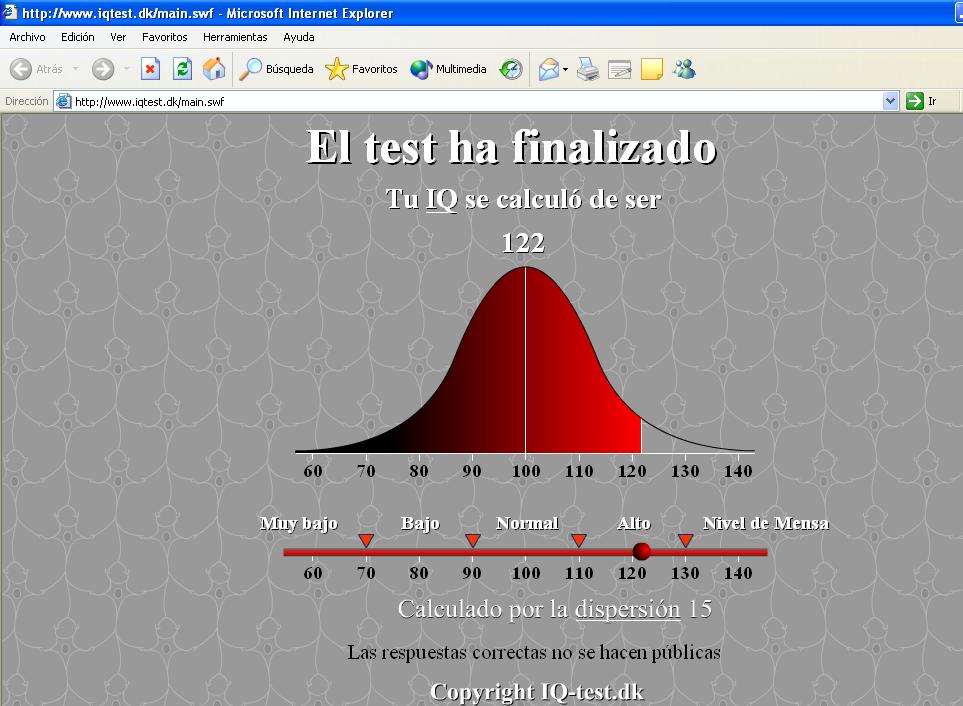This screenshot has width=963, height=706.
Task: Launch Messenger people icon
Action: coord(684,69)
